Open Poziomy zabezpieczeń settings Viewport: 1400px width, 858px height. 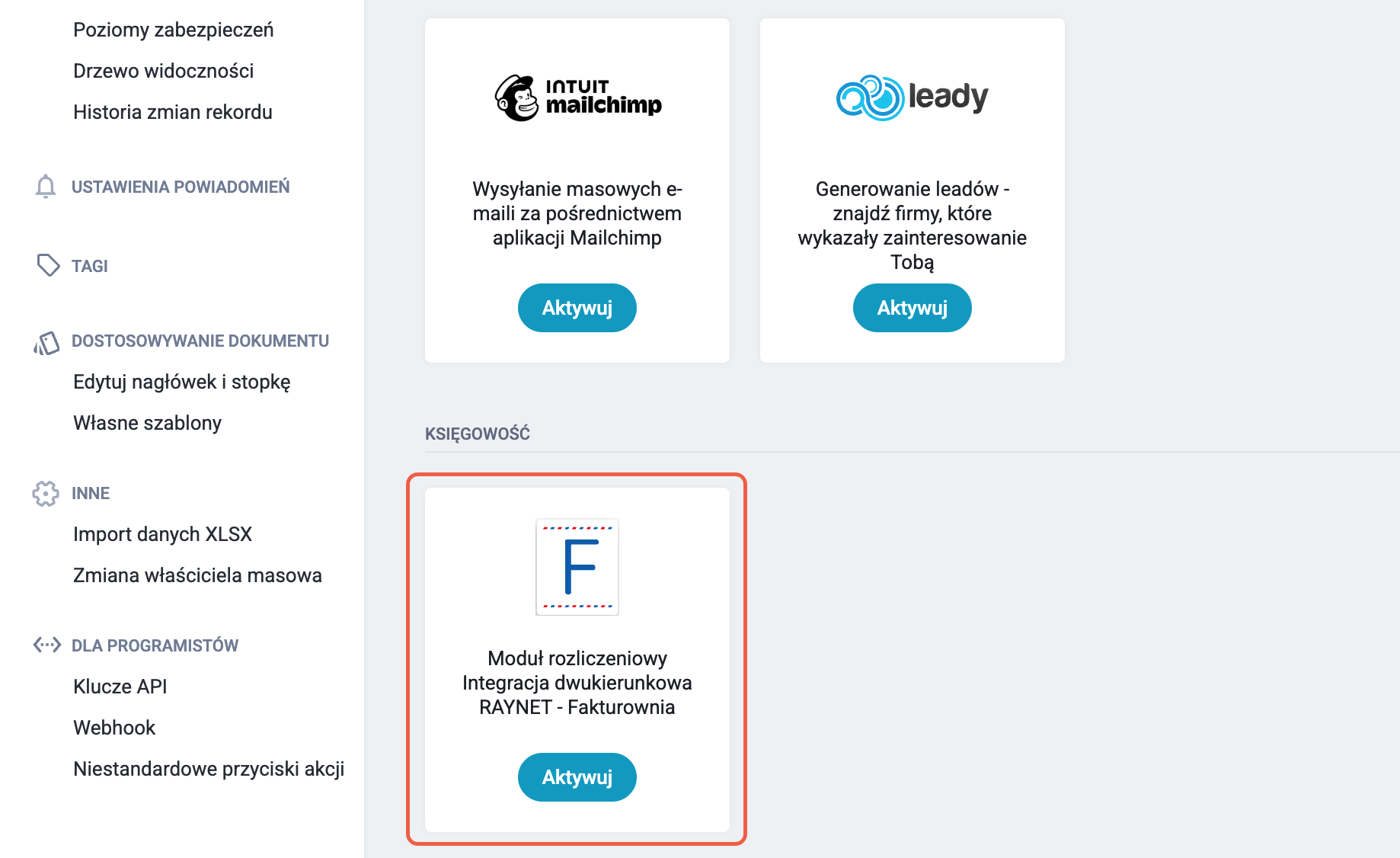tap(174, 30)
